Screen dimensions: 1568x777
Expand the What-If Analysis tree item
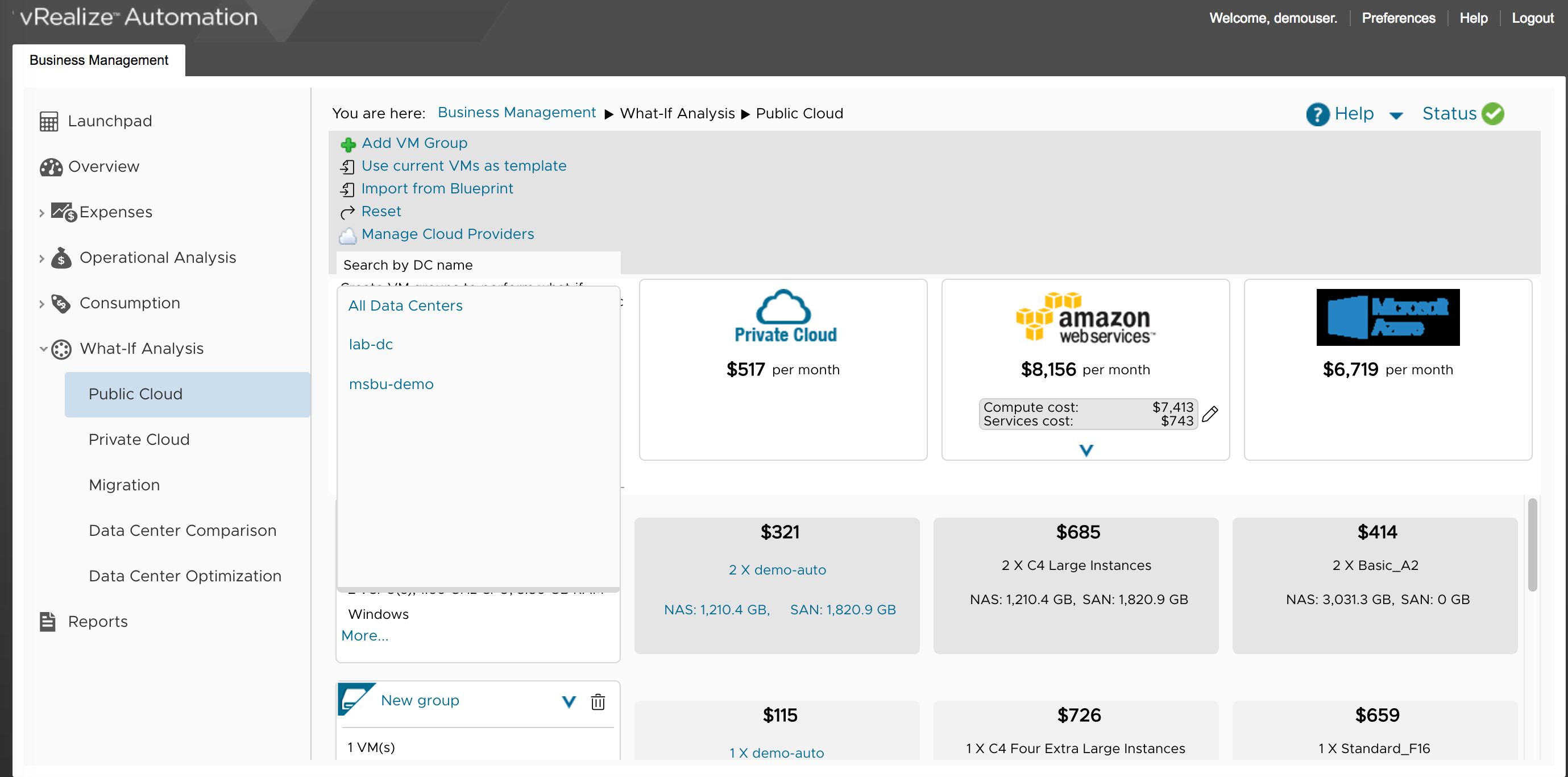[x=41, y=349]
